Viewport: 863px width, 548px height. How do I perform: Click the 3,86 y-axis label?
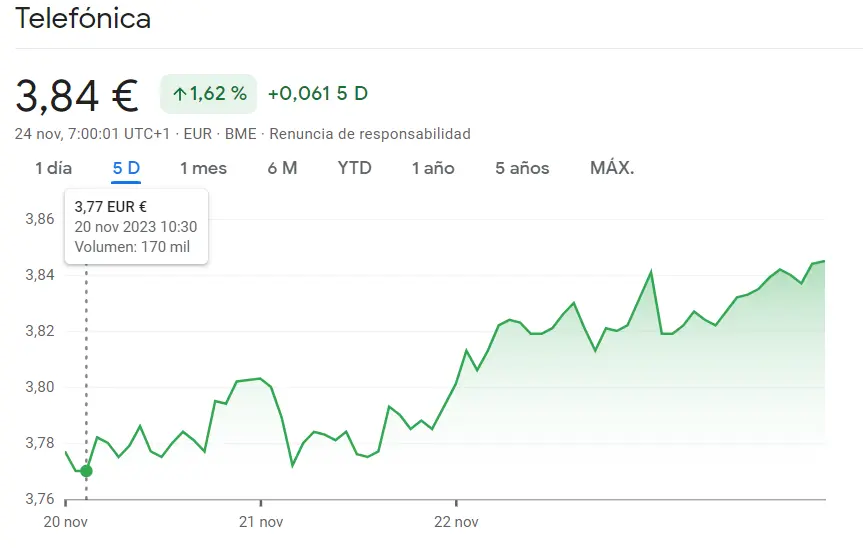tap(40, 219)
